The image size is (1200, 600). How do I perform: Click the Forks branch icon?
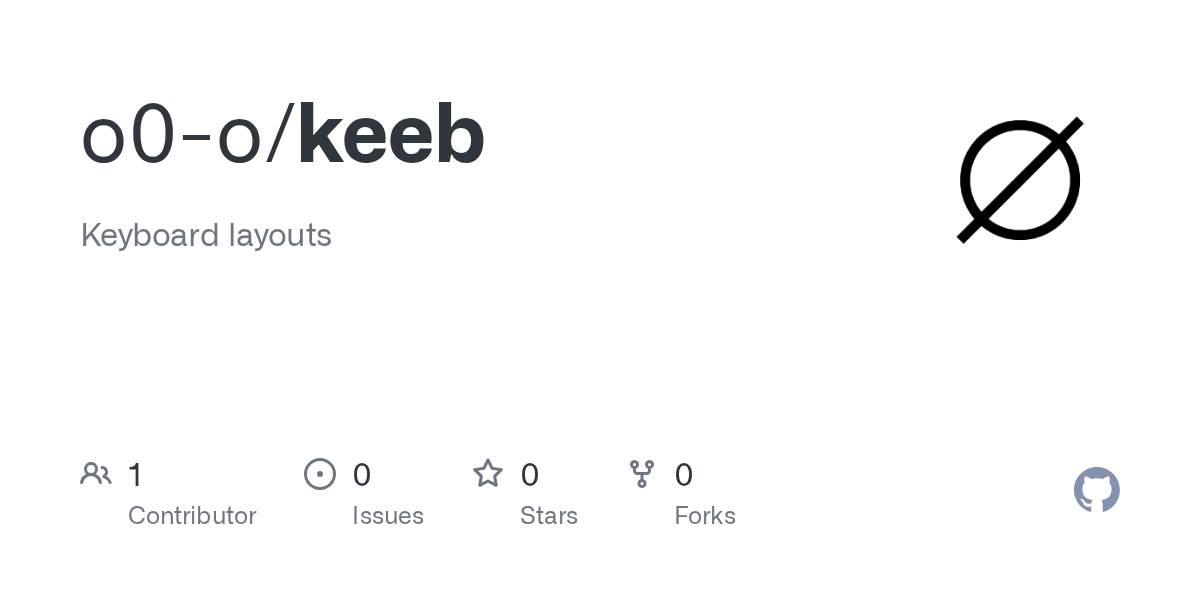coord(642,474)
